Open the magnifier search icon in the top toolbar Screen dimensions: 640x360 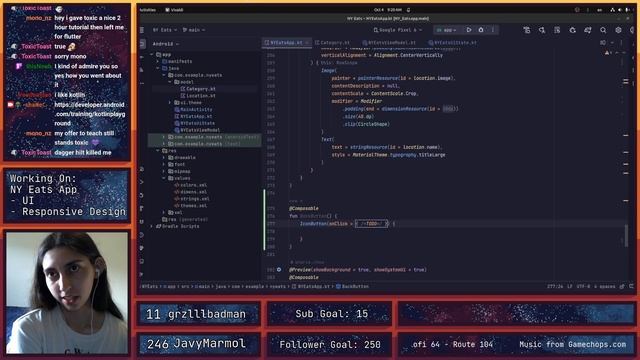click(603, 30)
